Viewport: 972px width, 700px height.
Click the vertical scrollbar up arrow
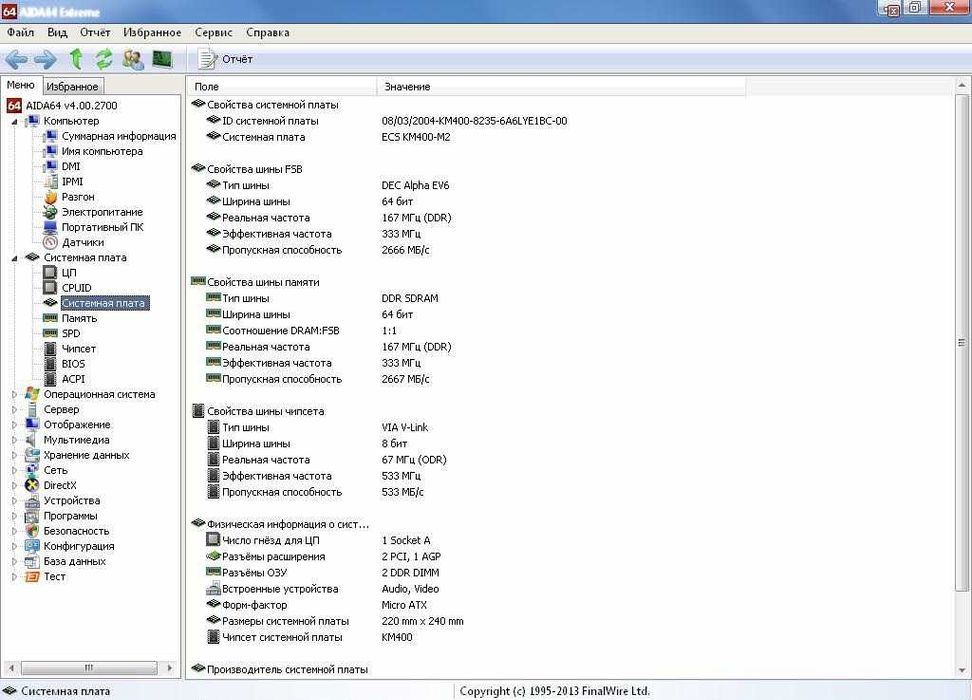961,85
